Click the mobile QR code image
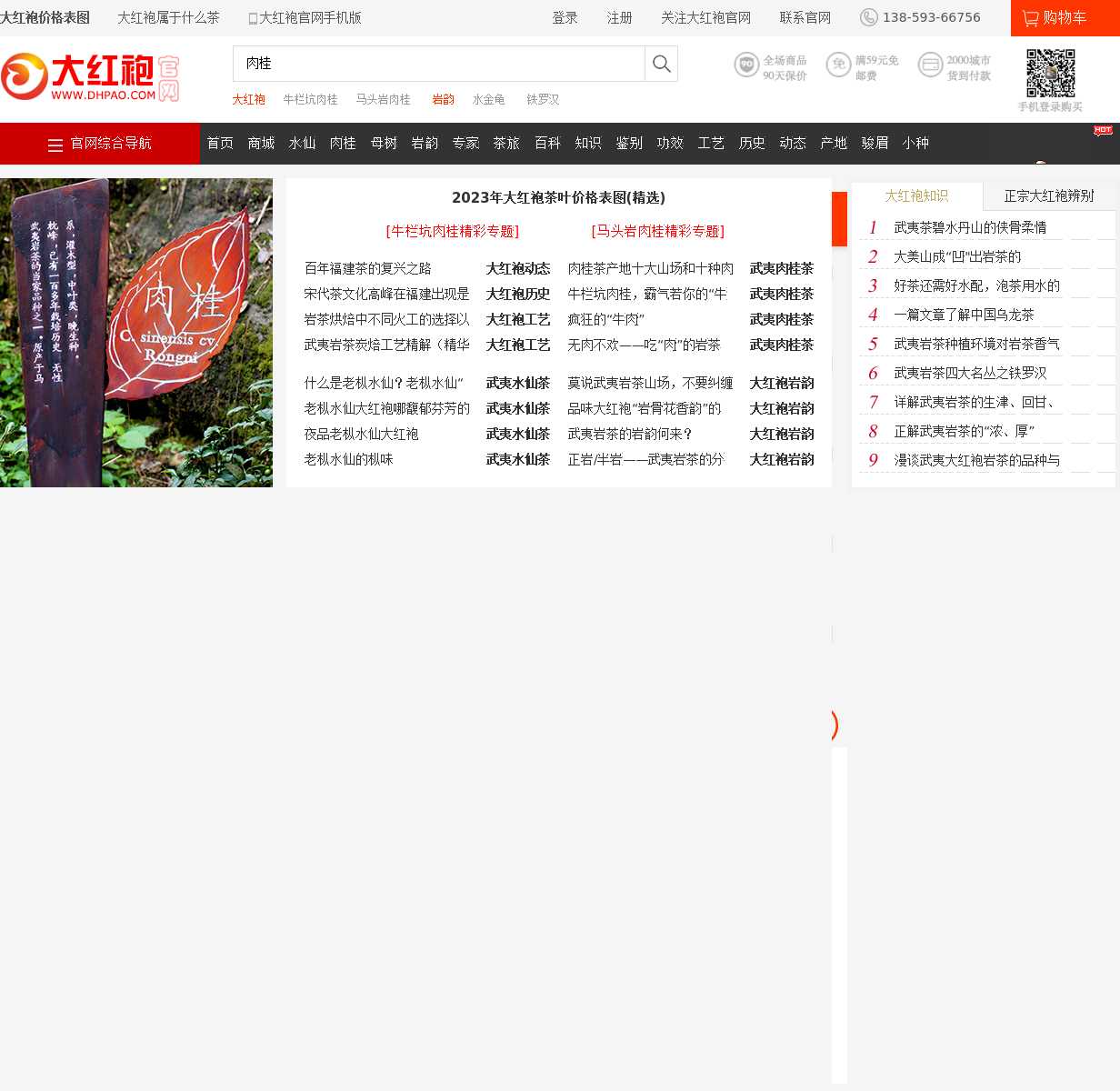Image resolution: width=1120 pixels, height=1091 pixels. pos(1051,73)
